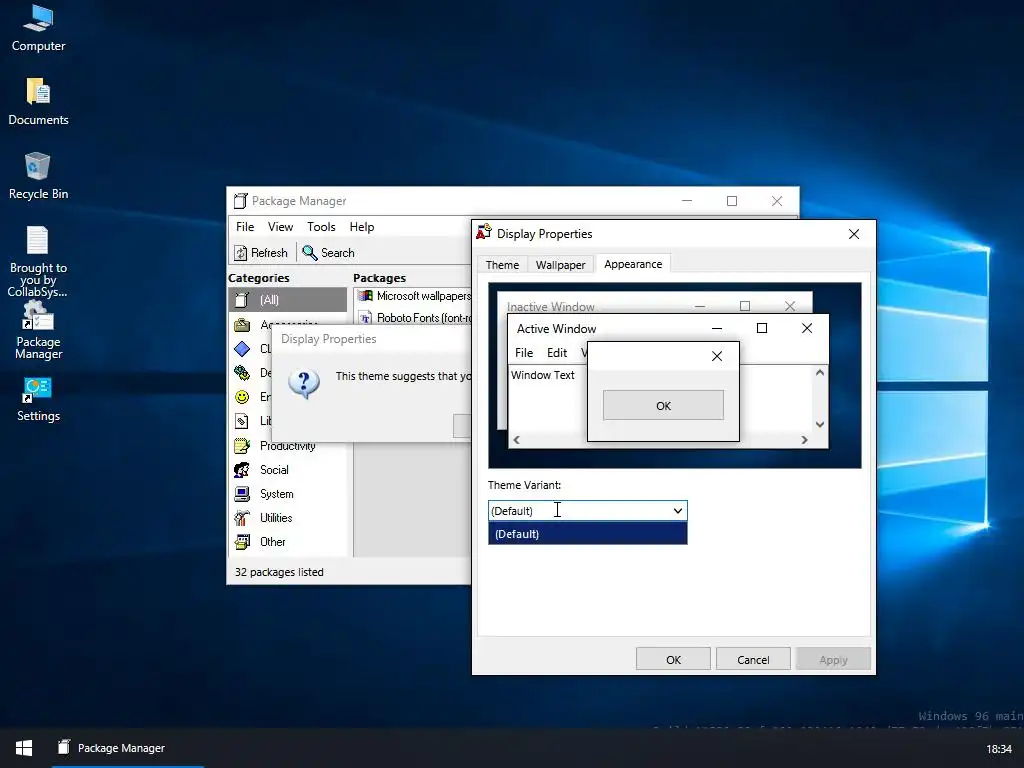Click the Package Manager title bar icon

point(240,200)
